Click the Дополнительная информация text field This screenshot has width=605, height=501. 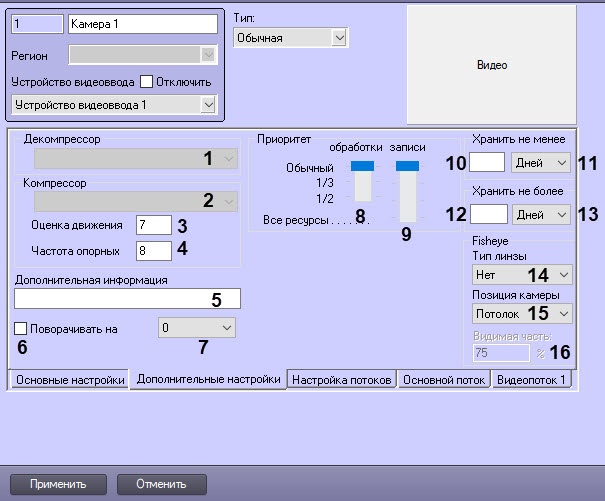127,297
